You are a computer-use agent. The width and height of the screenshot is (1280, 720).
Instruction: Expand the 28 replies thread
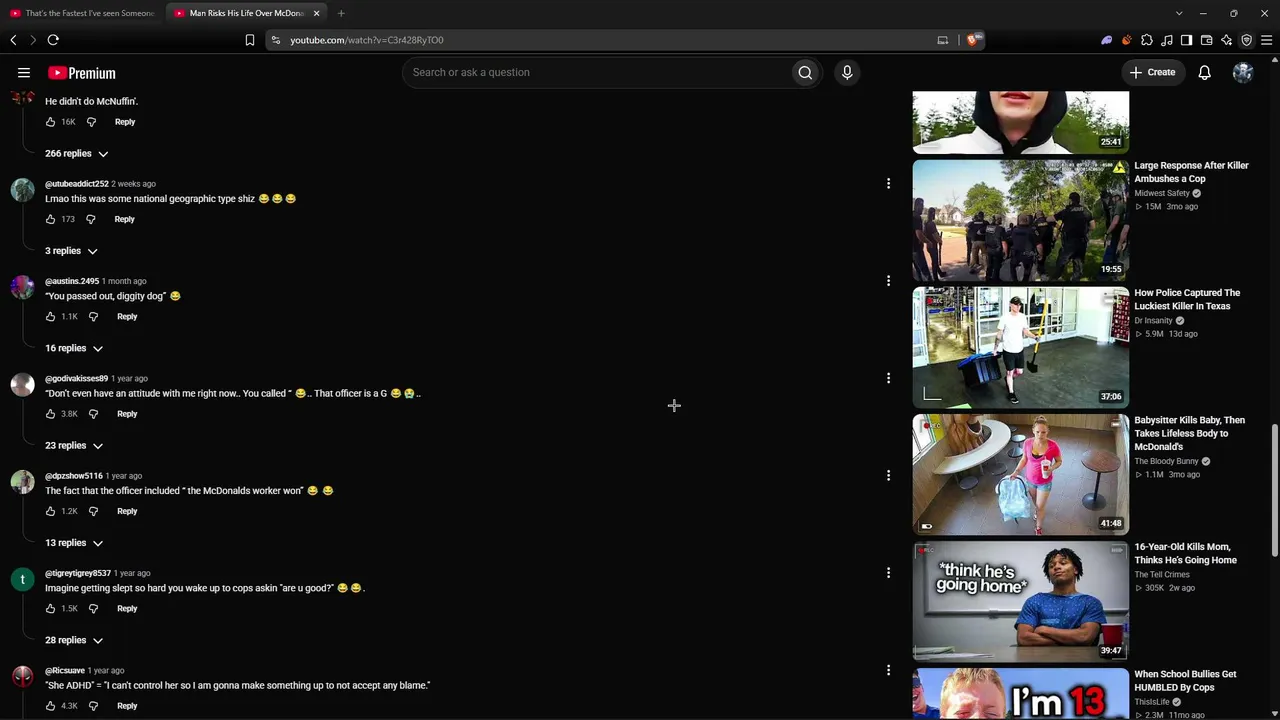point(74,640)
